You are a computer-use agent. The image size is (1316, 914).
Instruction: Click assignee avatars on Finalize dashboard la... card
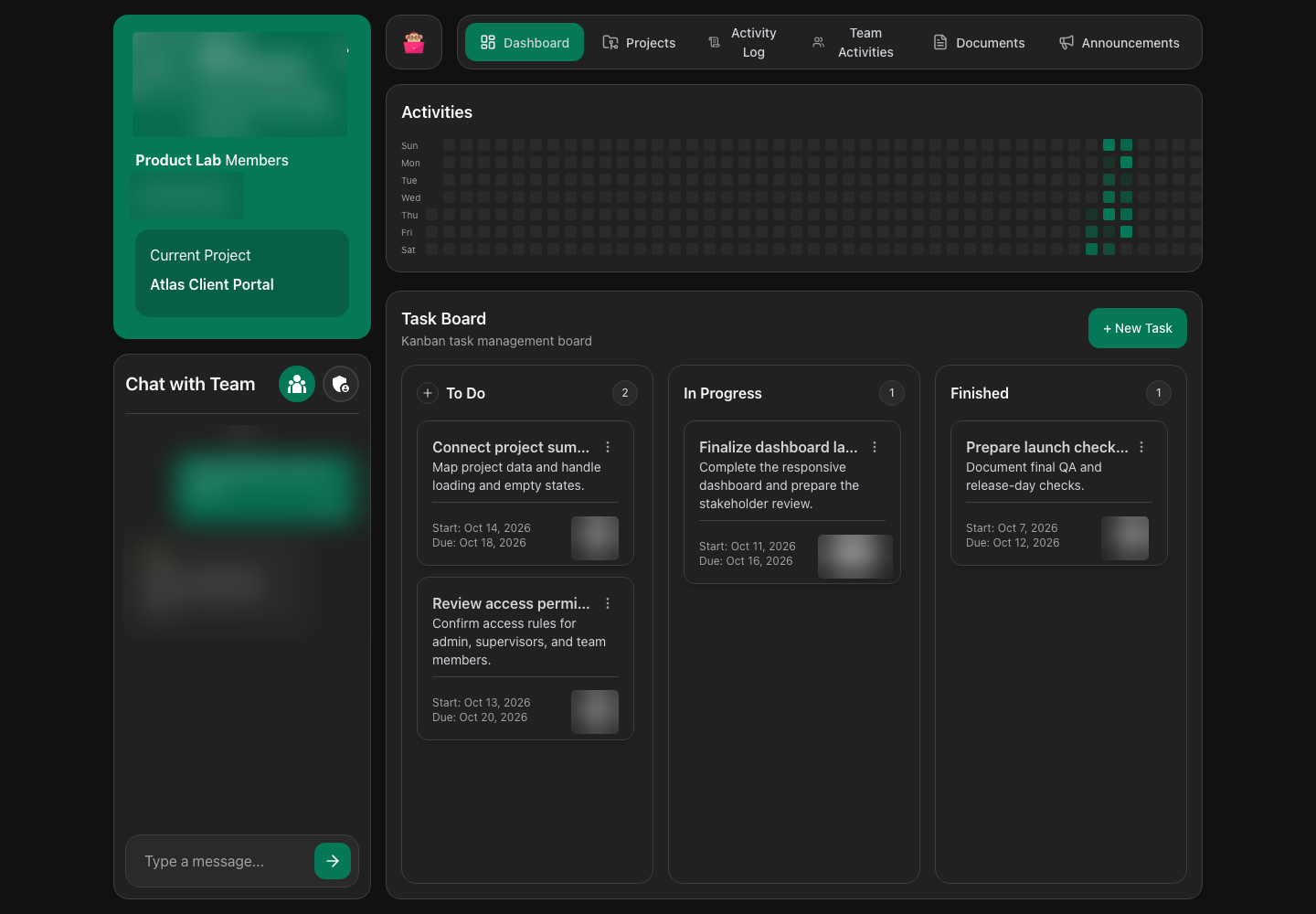[855, 557]
